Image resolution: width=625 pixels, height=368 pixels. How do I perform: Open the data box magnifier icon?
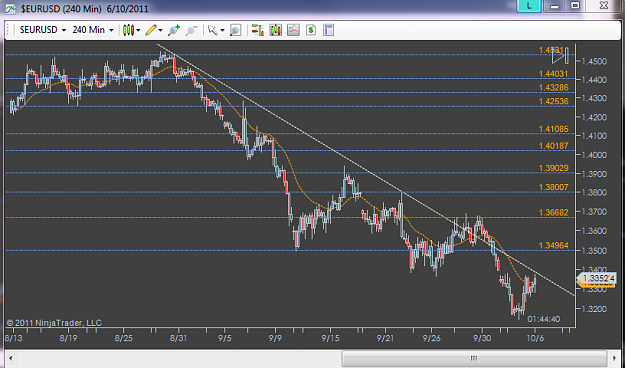click(x=235, y=30)
